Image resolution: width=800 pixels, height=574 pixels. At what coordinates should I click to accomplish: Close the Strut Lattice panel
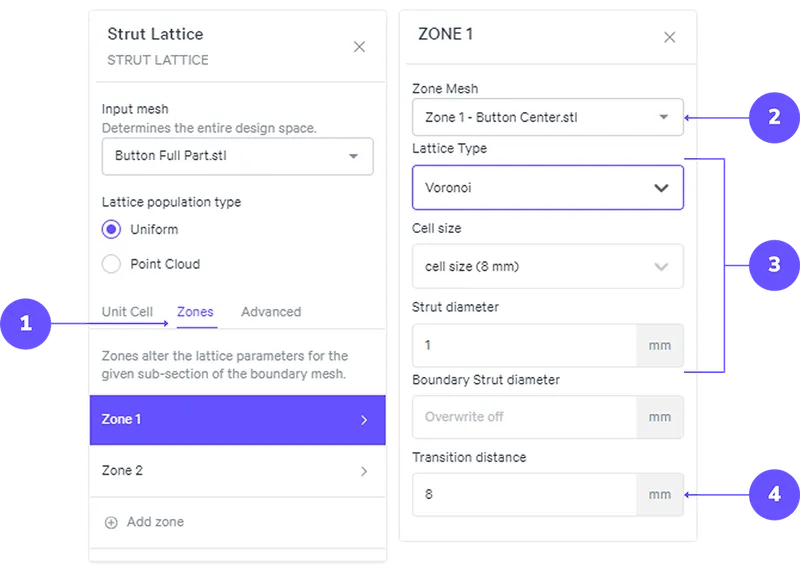point(360,47)
